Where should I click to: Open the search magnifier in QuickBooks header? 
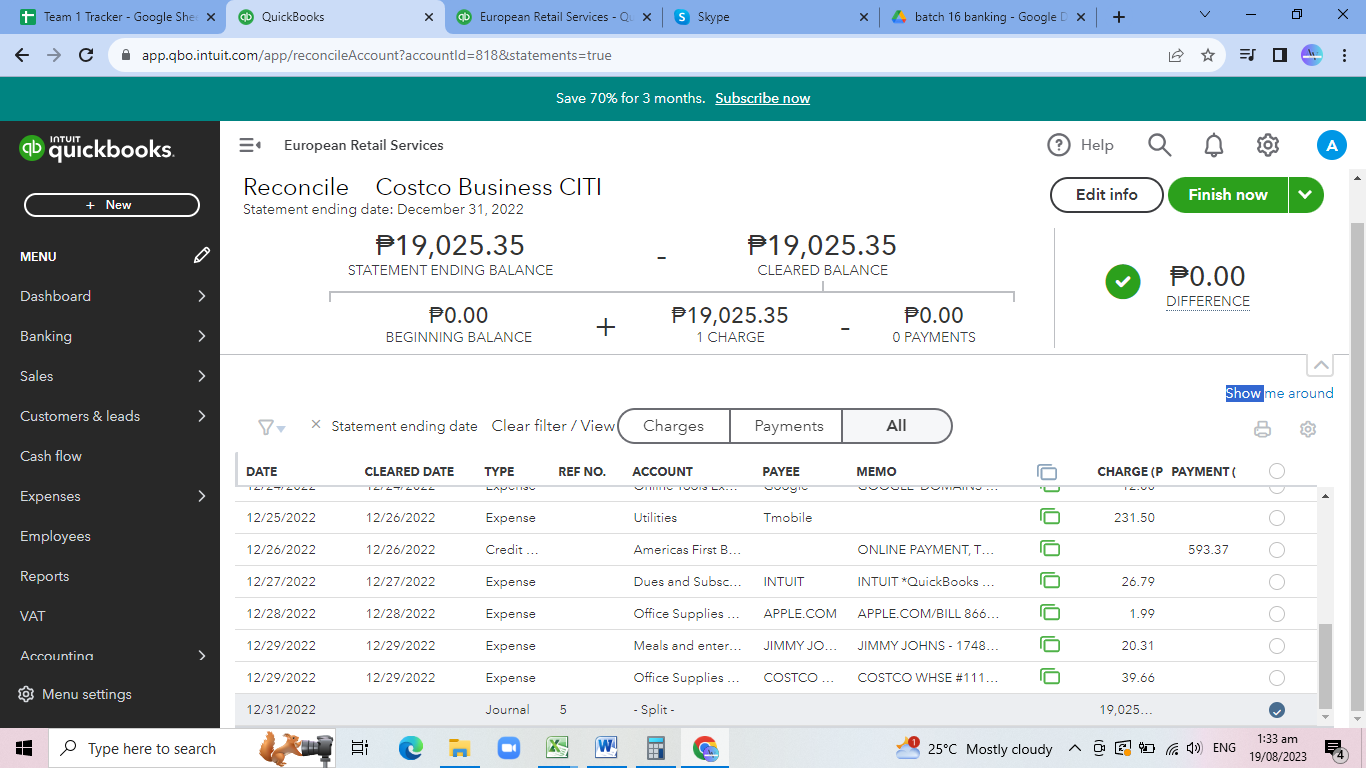tap(1159, 145)
